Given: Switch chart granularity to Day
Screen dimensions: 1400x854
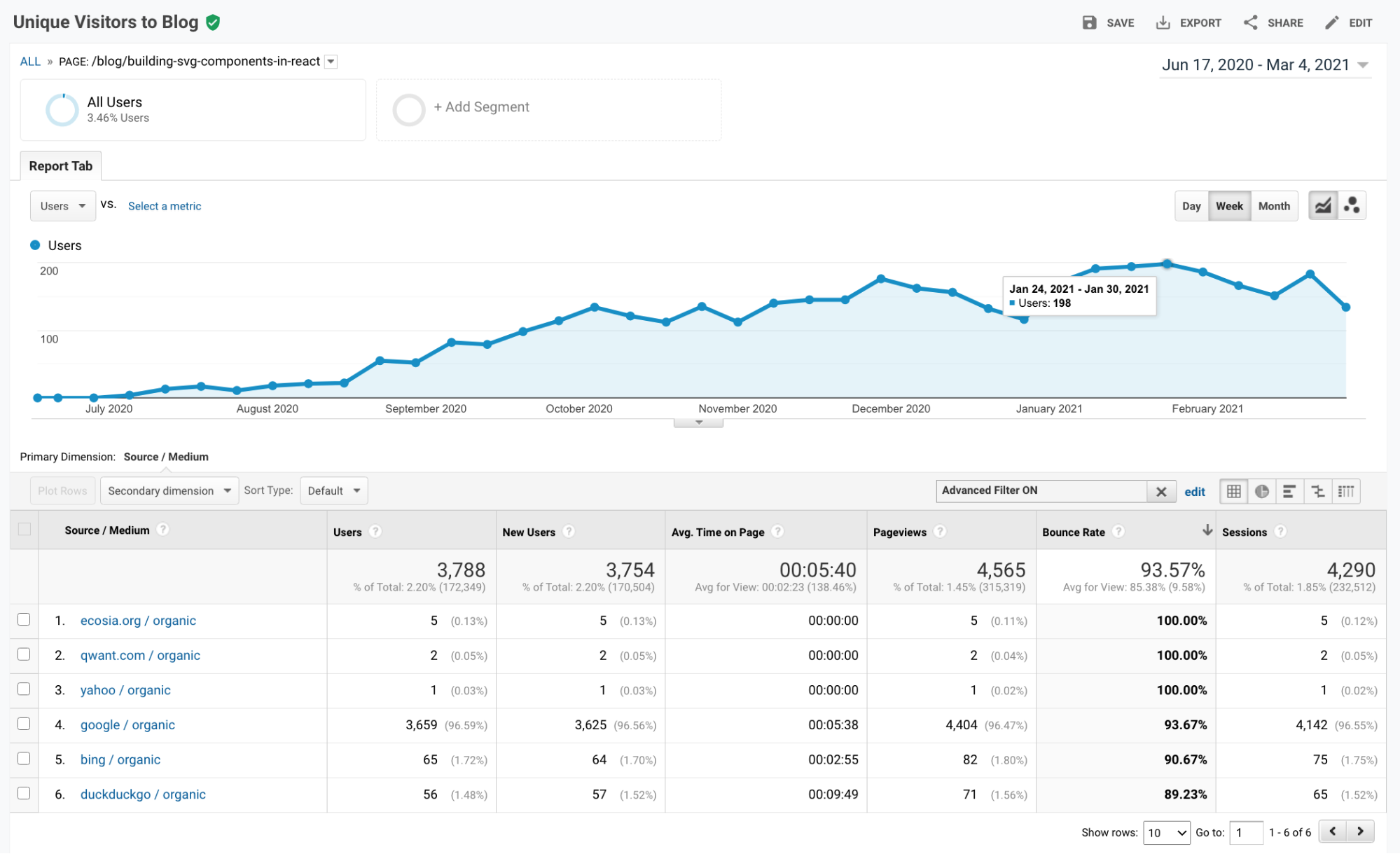Looking at the screenshot, I should tap(1191, 206).
